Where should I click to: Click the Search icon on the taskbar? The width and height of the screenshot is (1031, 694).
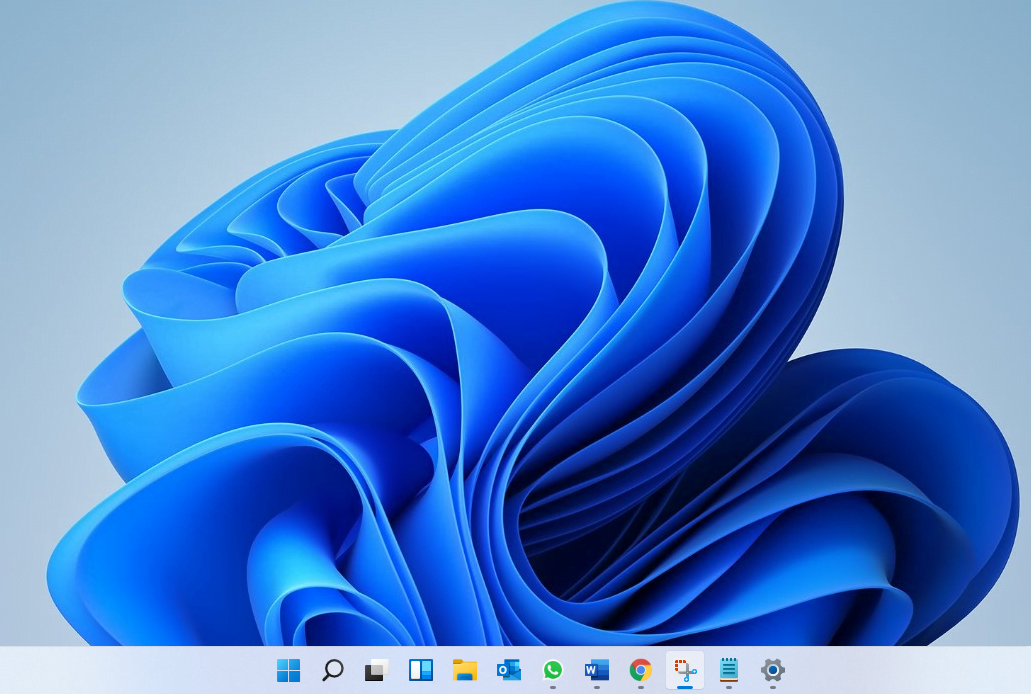(x=333, y=671)
